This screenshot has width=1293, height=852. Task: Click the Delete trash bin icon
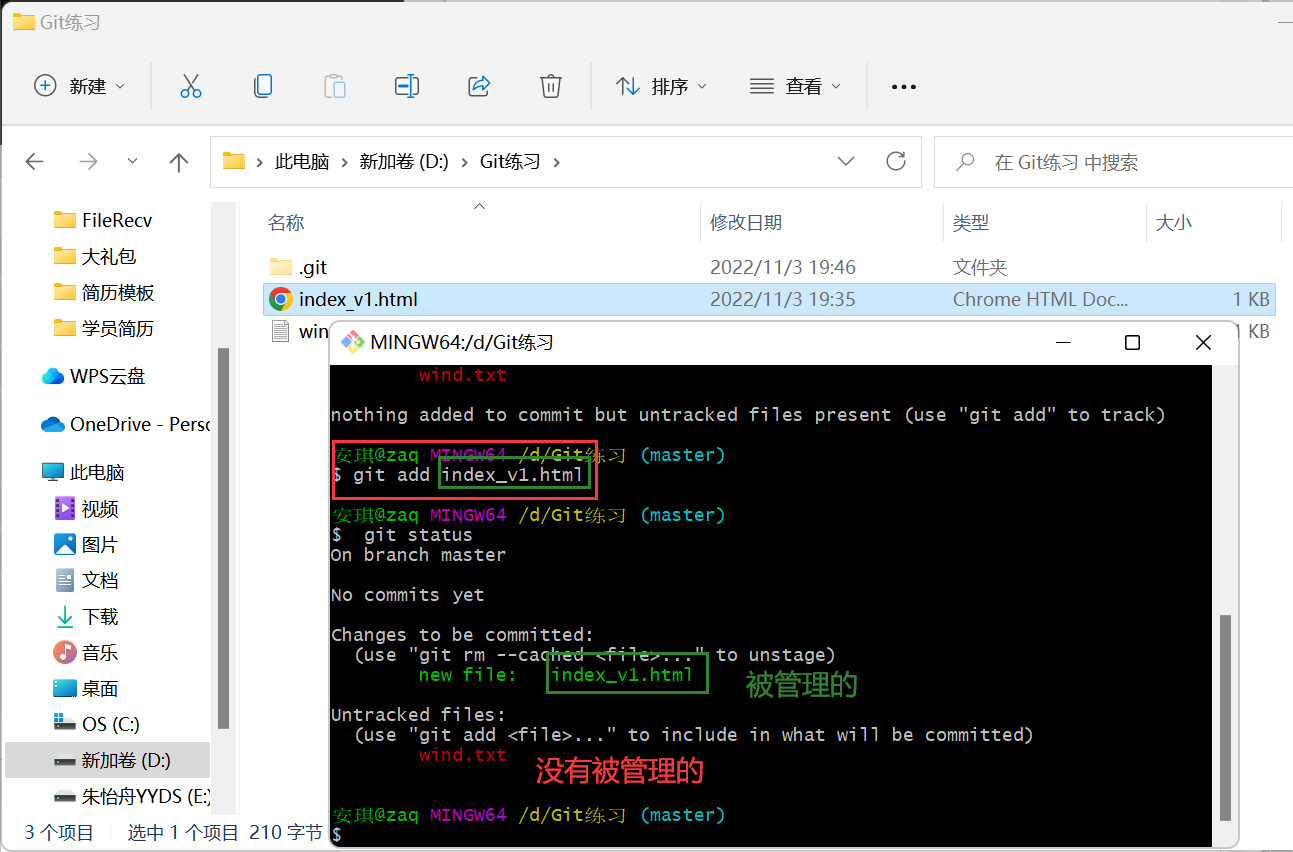click(x=551, y=86)
